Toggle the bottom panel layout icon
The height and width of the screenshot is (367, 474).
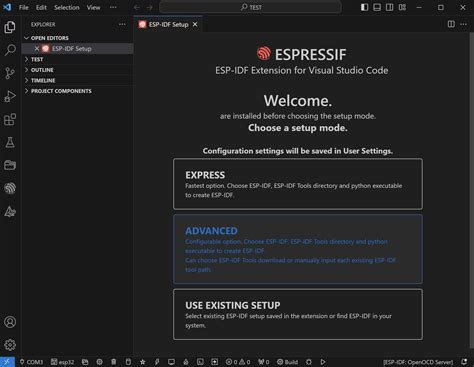[377, 7]
